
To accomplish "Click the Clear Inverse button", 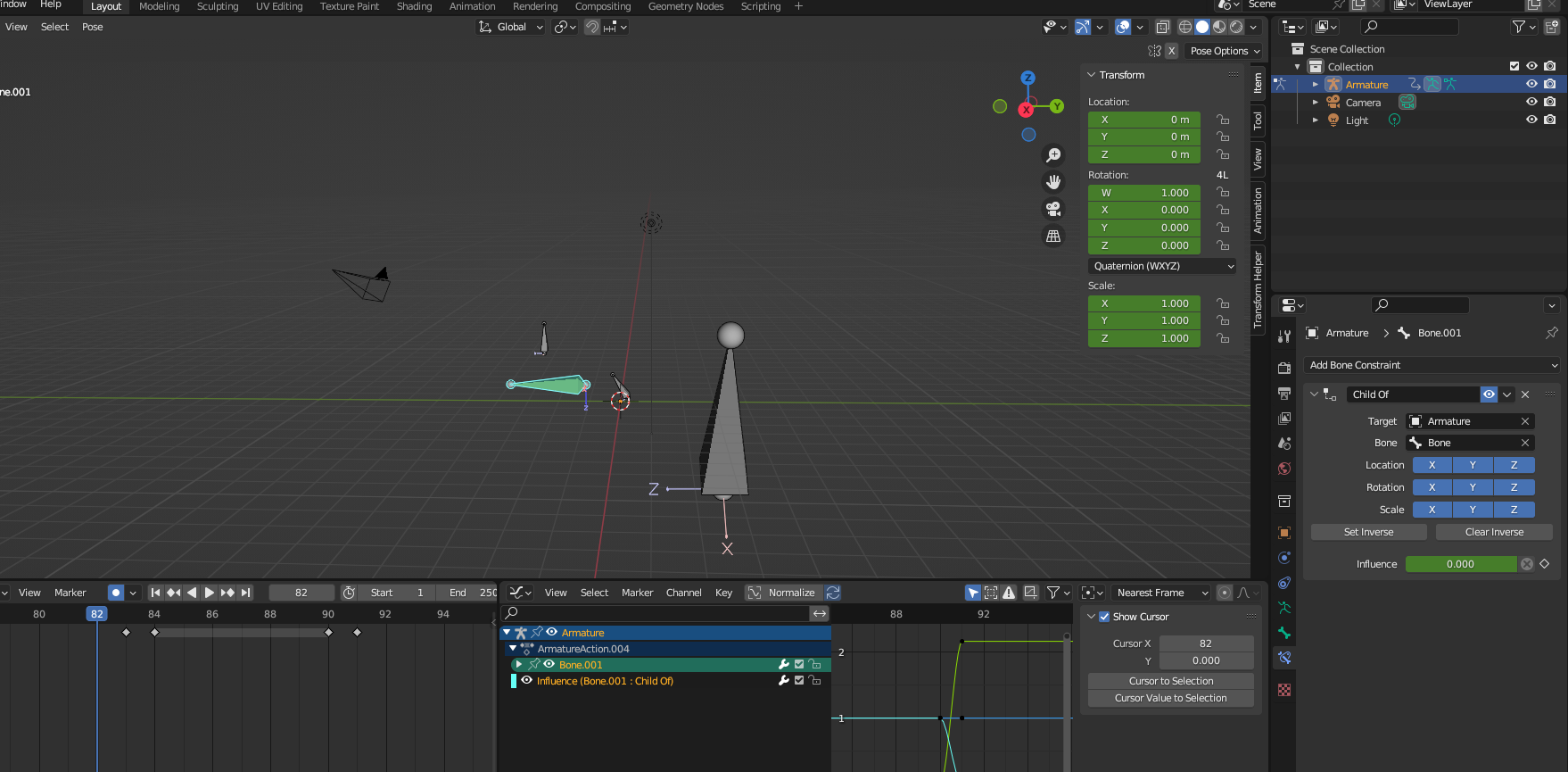I will point(1494,532).
